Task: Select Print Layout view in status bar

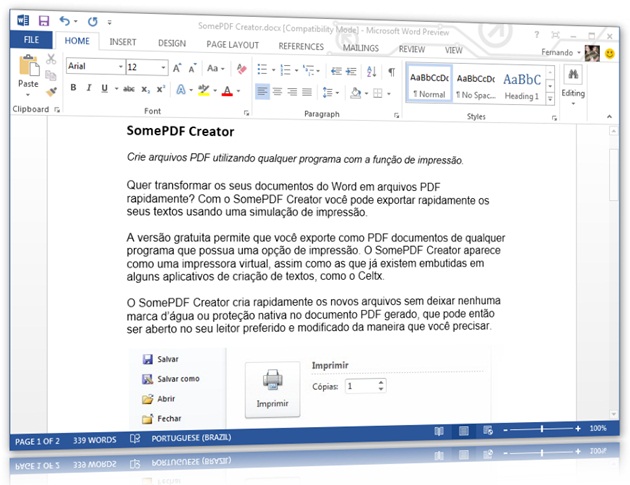Action: tap(464, 431)
